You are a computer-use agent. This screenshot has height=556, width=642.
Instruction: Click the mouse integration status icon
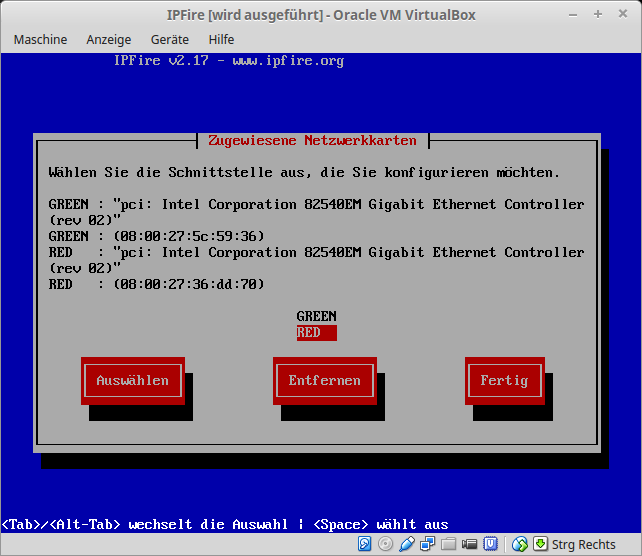click(520, 544)
